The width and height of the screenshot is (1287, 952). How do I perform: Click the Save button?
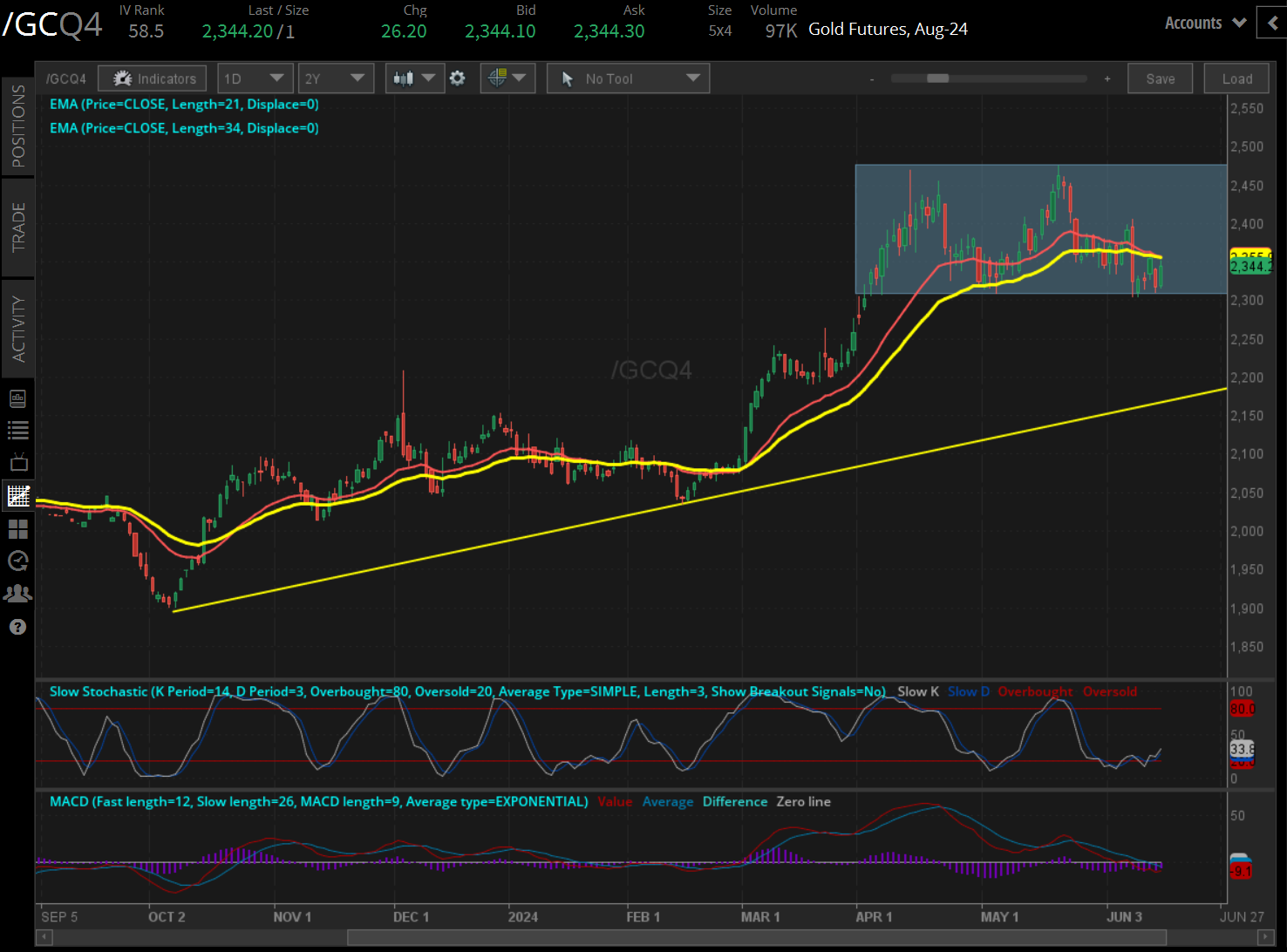click(x=1160, y=78)
